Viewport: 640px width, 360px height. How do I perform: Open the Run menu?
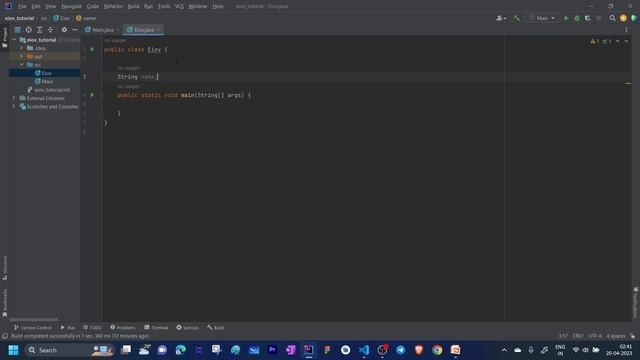148,6
